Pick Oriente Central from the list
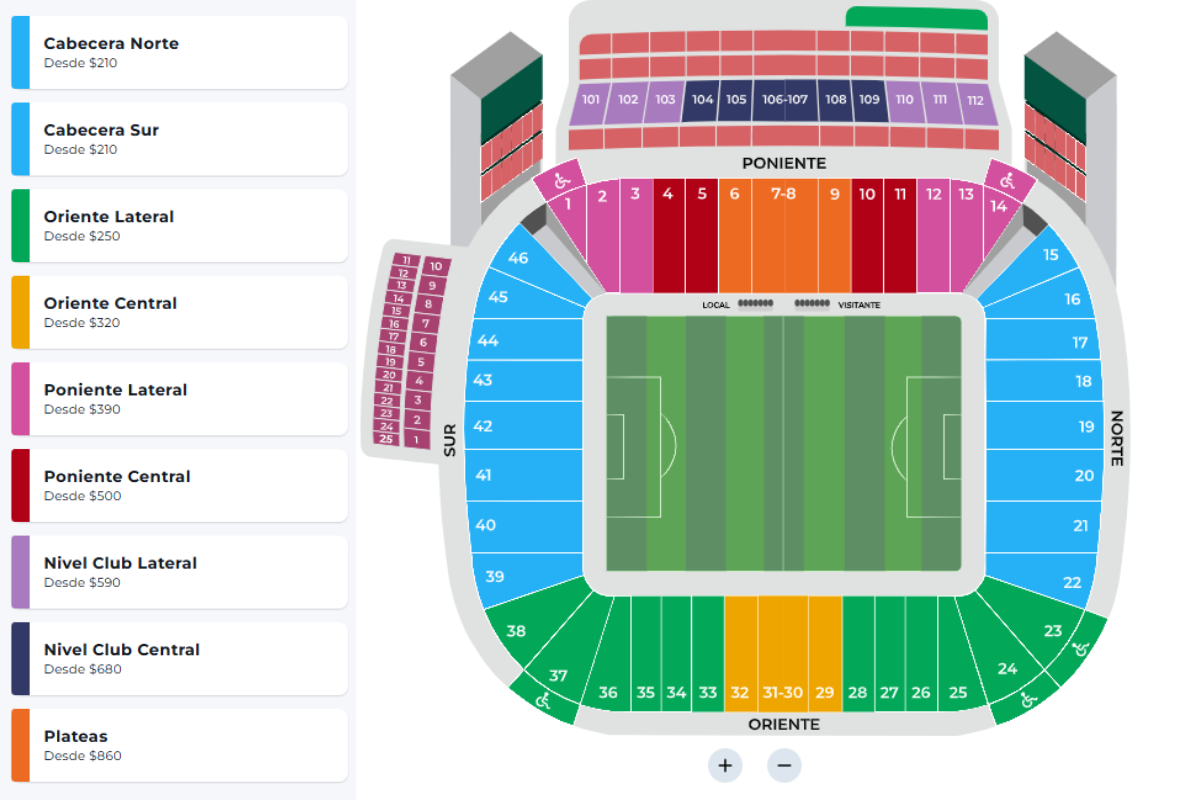Image resolution: width=1200 pixels, height=800 pixels. click(x=180, y=312)
